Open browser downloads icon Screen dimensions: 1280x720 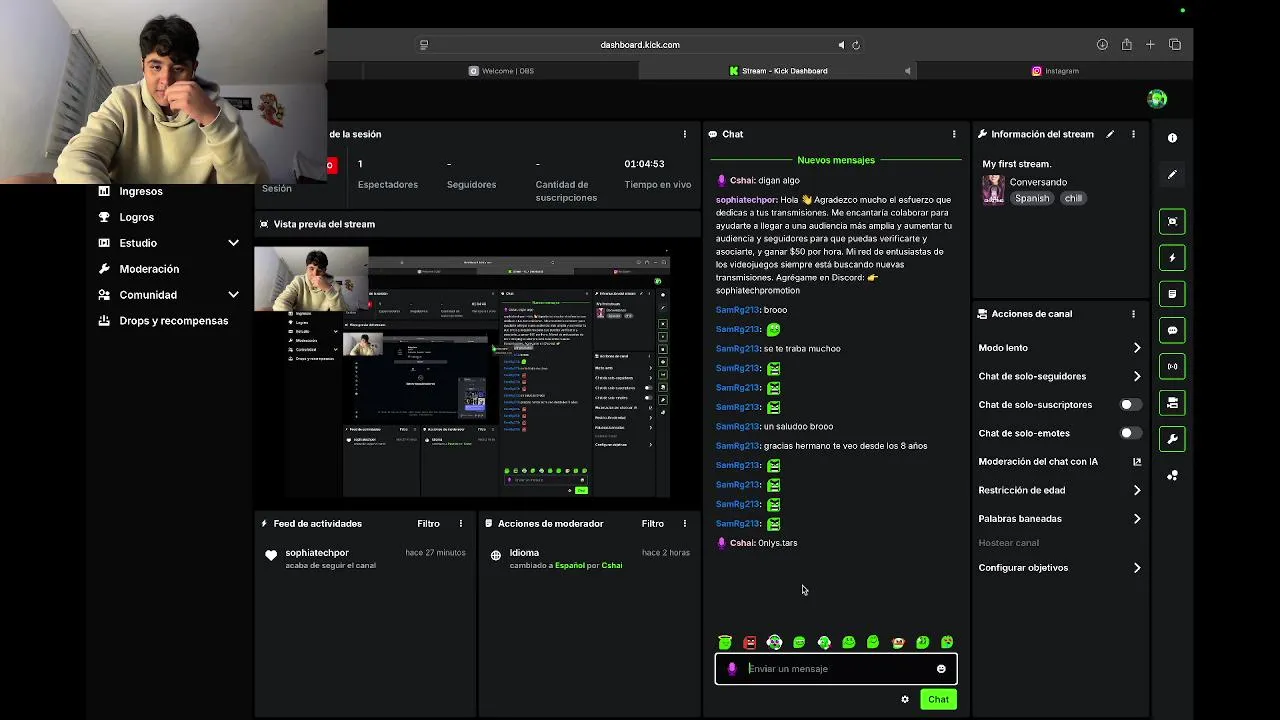[1102, 44]
